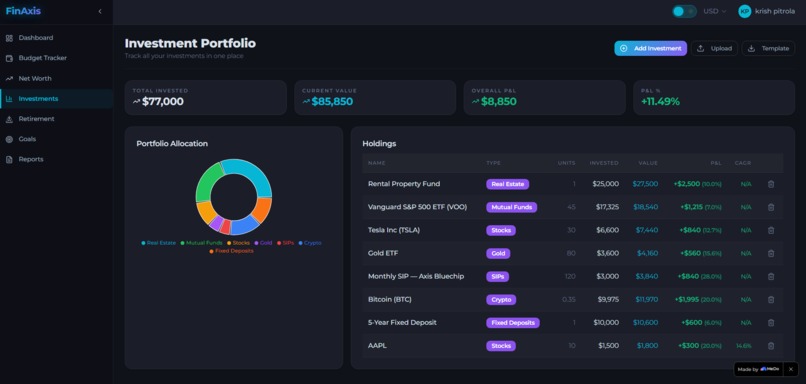Delete the Tesla Inc (TSLA) holding

pos(771,230)
